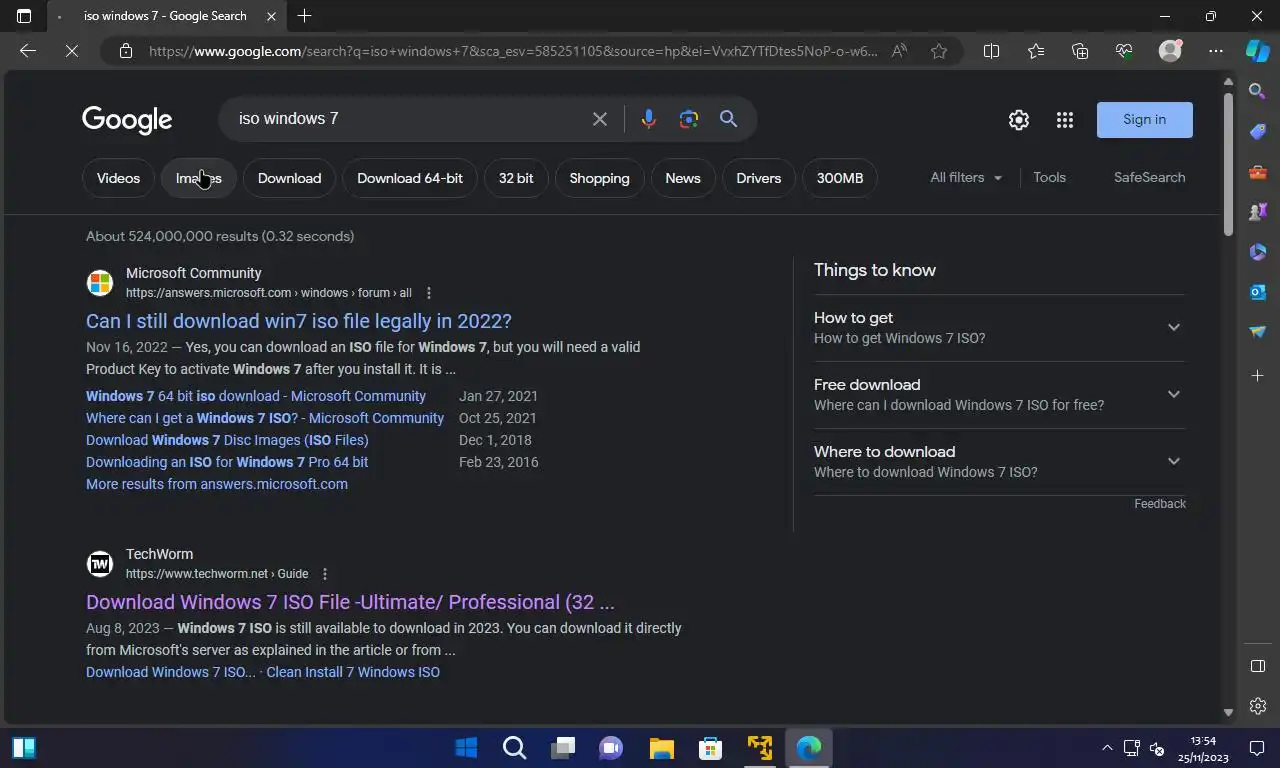This screenshot has height=768, width=1280.
Task: Open Task View on the taskbar
Action: tap(563, 748)
